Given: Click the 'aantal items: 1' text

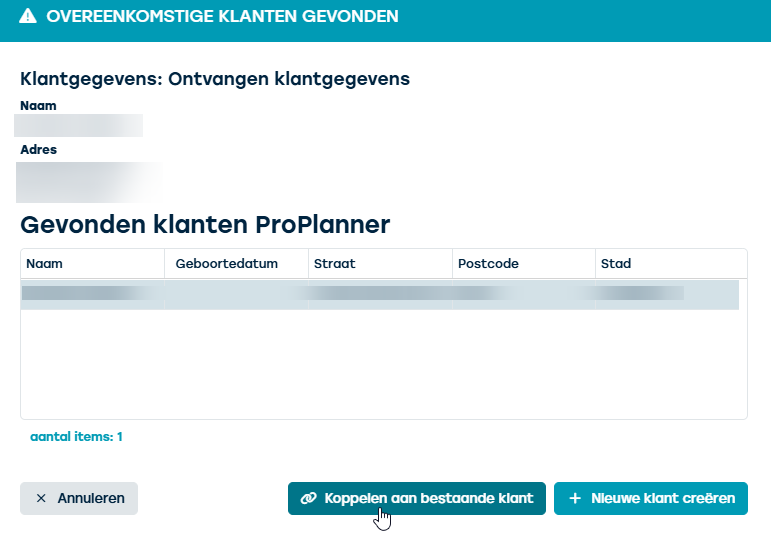Looking at the screenshot, I should (76, 437).
